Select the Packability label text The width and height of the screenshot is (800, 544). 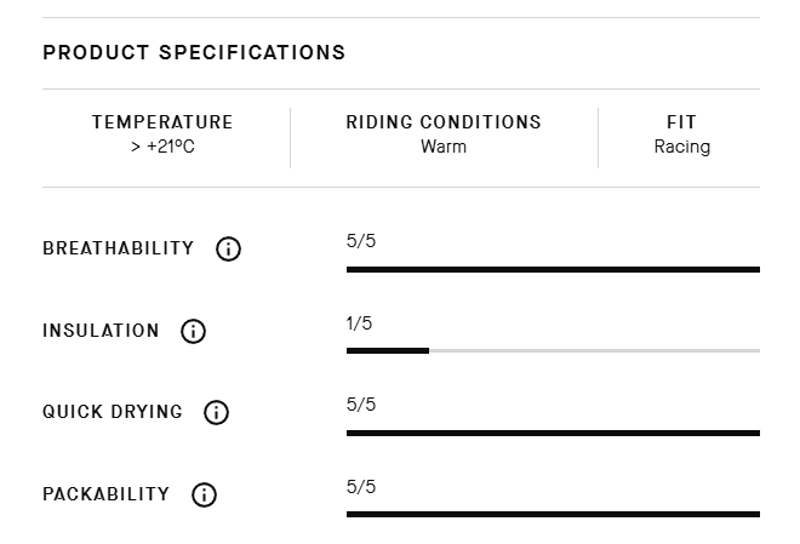(106, 495)
